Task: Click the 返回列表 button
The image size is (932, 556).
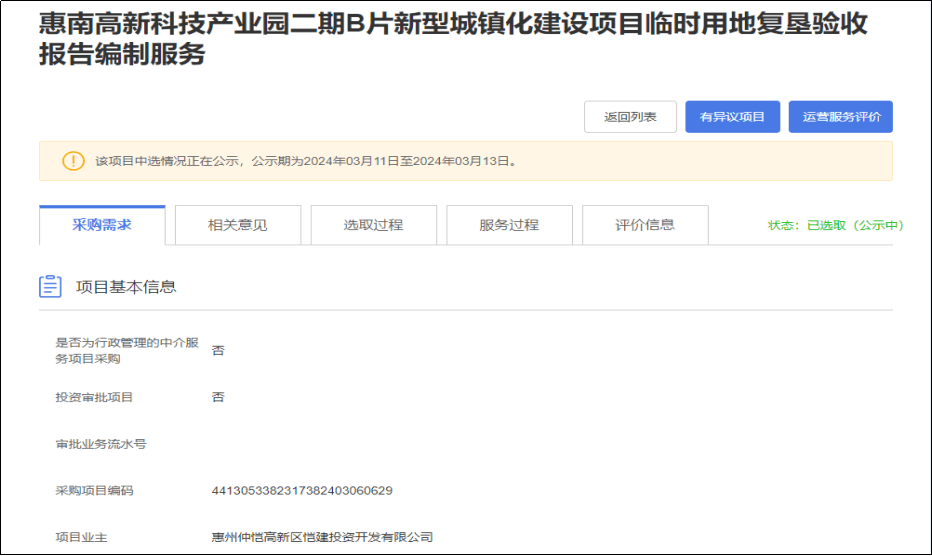Action: point(630,117)
